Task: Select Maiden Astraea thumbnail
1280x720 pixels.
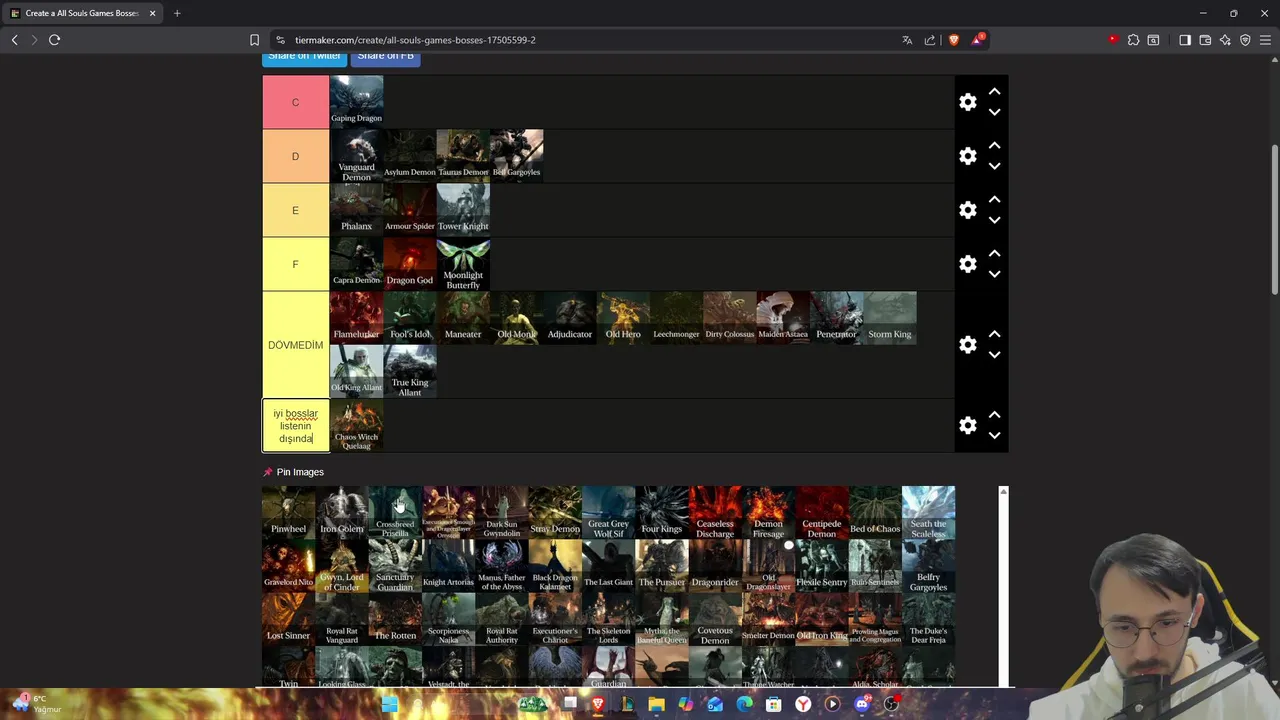Action: point(783,318)
